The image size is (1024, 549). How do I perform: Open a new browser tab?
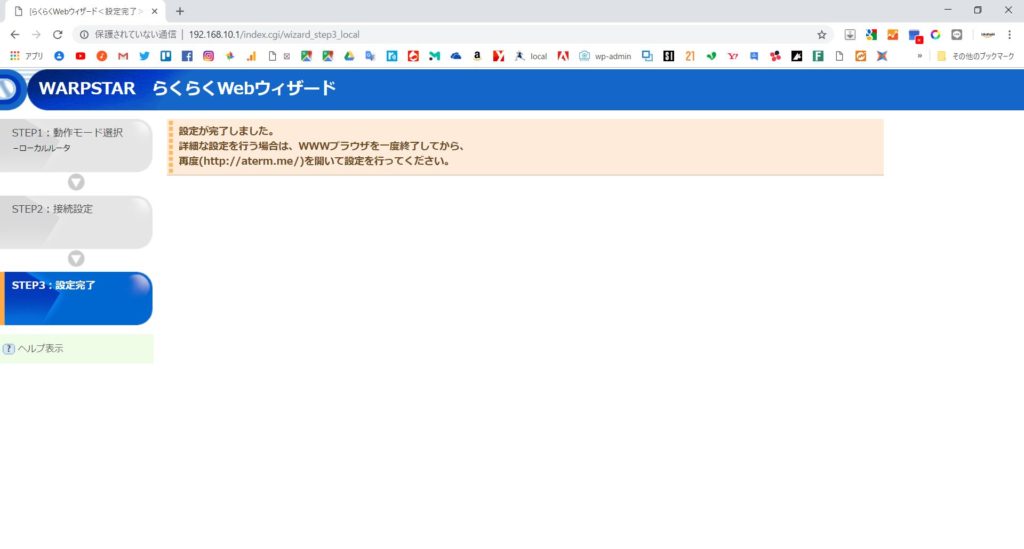180,11
